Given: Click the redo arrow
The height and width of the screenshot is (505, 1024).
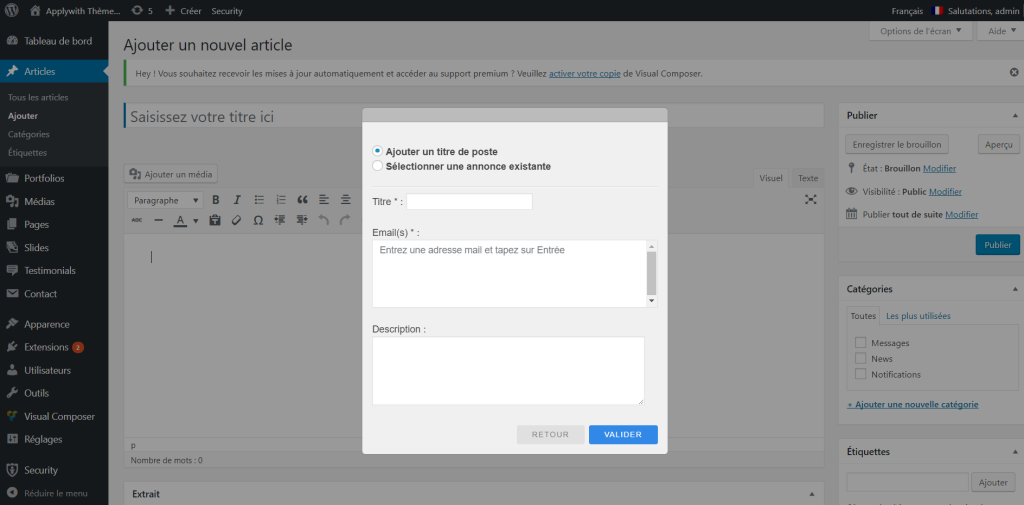Looking at the screenshot, I should 345,220.
